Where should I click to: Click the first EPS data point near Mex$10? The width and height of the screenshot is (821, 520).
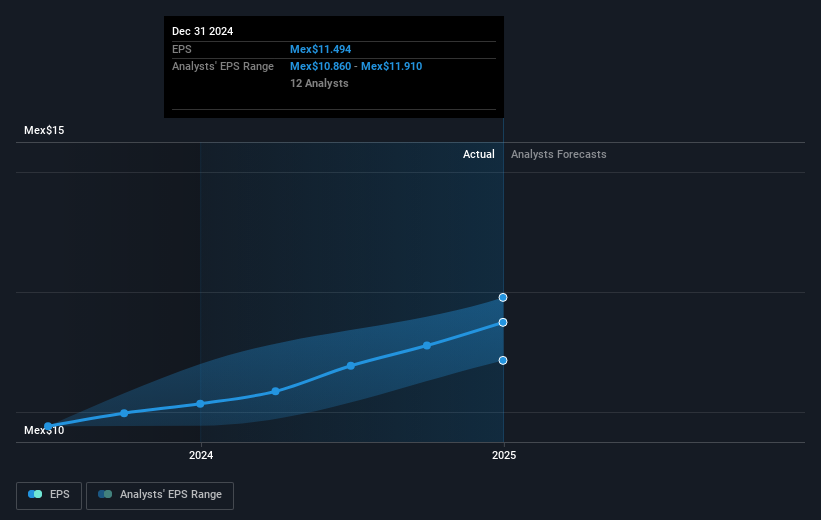coord(48,426)
